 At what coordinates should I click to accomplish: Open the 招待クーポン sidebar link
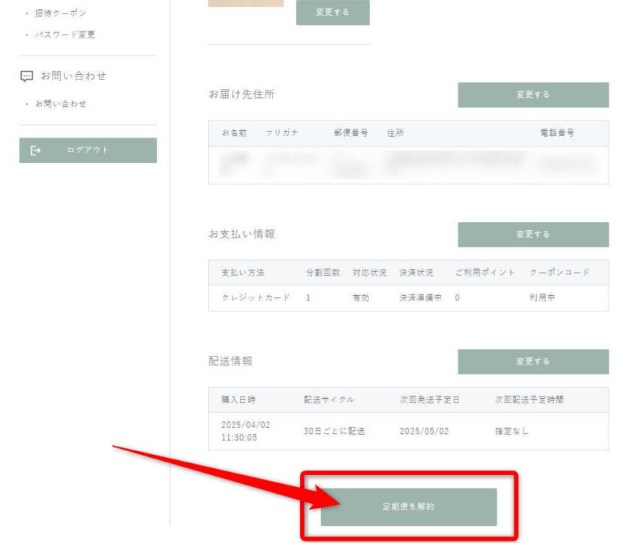[61, 13]
